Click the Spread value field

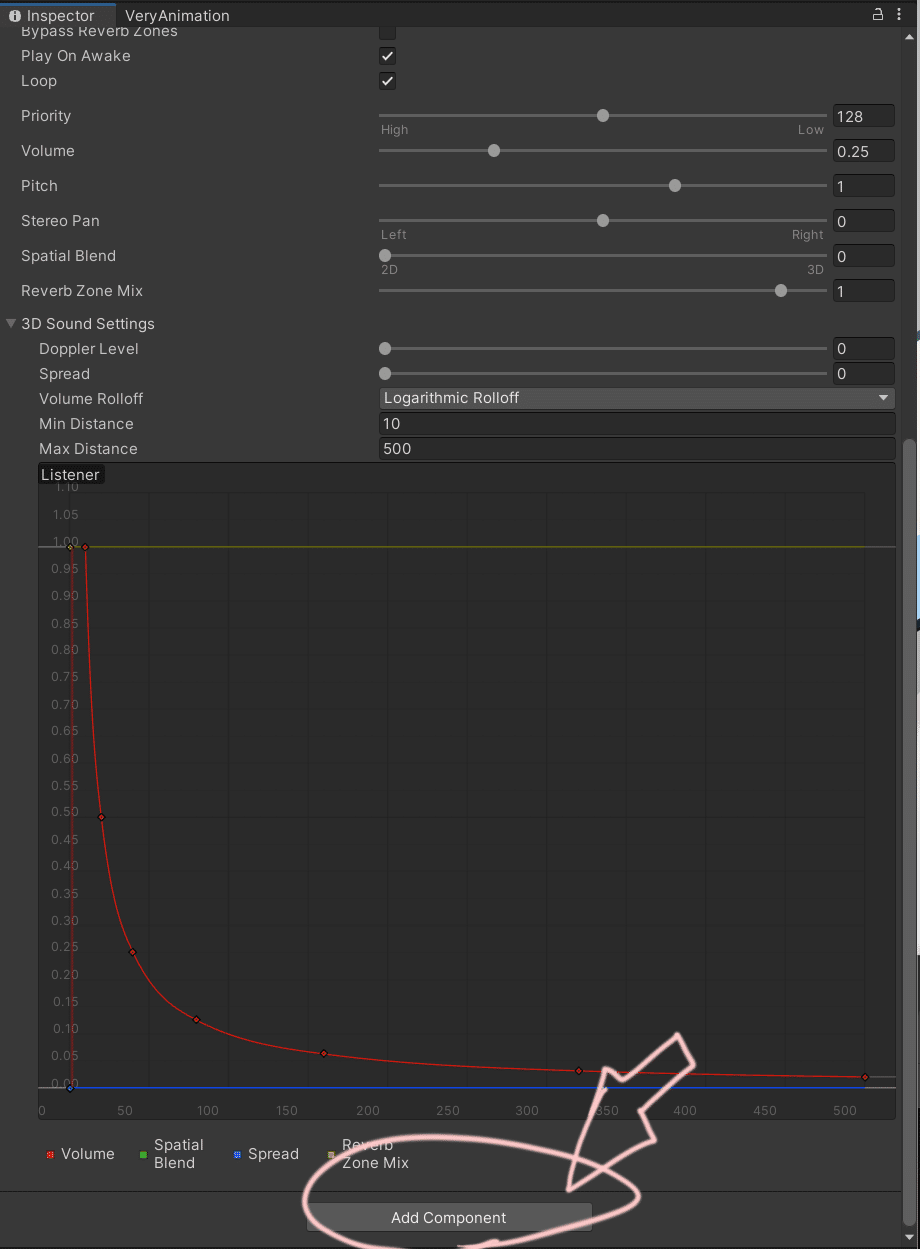point(863,374)
